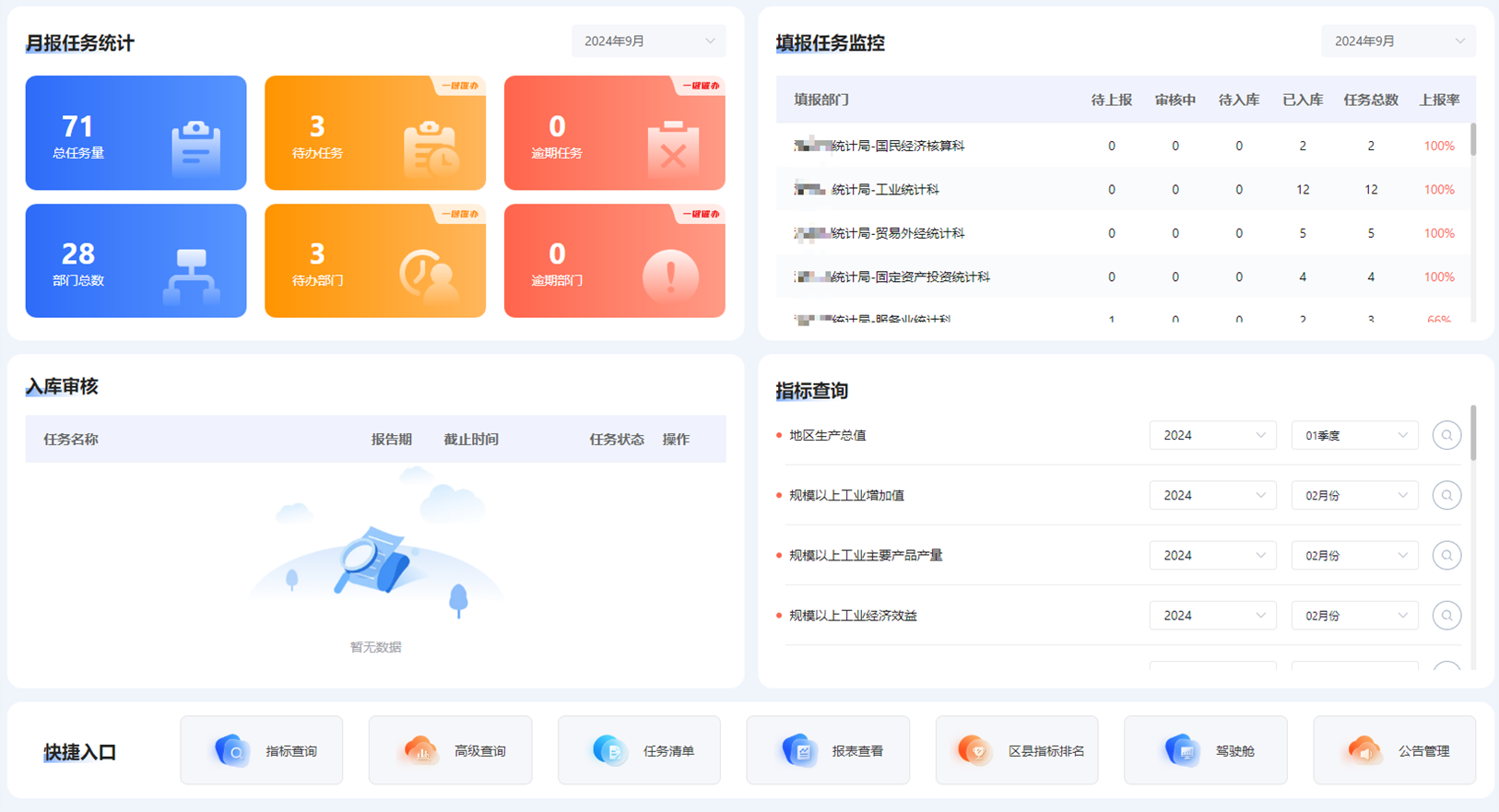The image size is (1499, 812).
Task: Expand the 月报任务统计 month dropdown
Action: [x=648, y=41]
